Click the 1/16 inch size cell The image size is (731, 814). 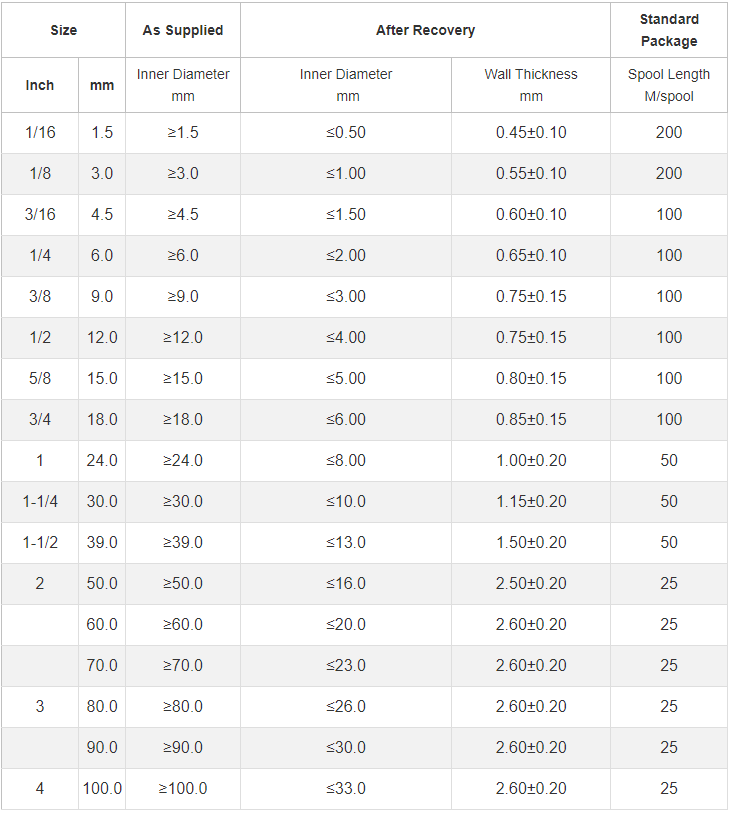(40, 132)
